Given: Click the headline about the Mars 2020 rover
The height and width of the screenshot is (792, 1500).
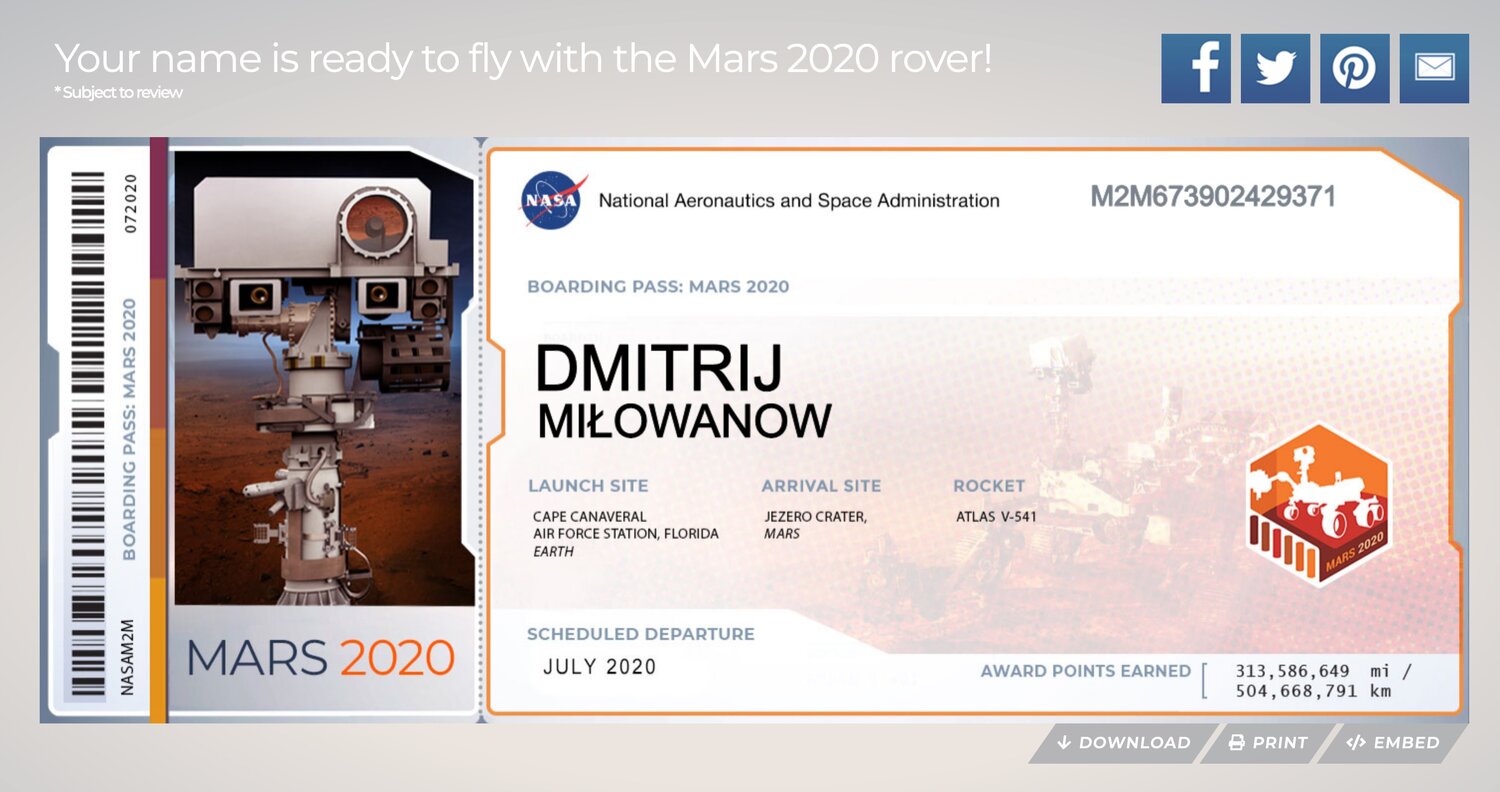Looking at the screenshot, I should coord(523,59).
